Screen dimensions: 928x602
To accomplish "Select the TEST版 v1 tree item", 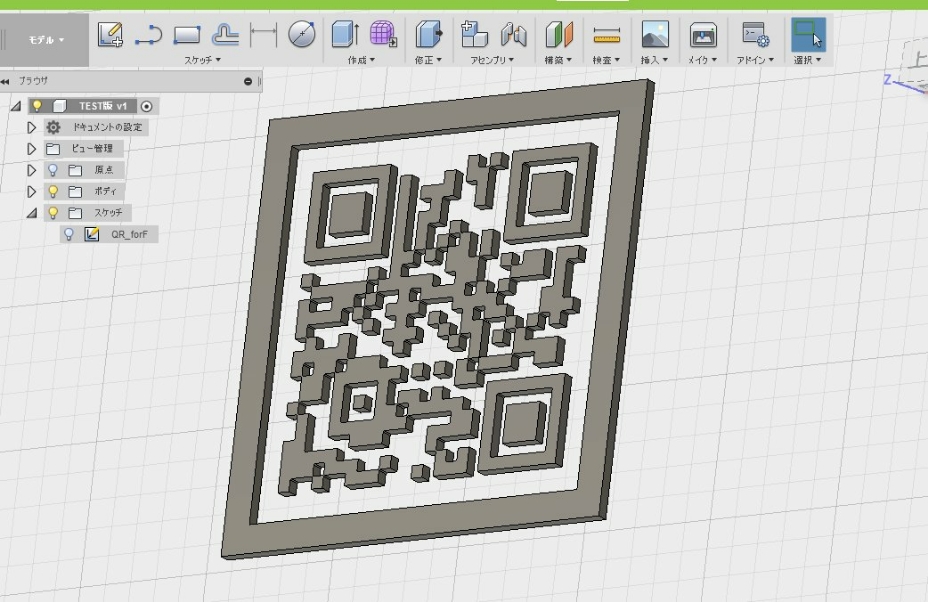I will pos(102,106).
